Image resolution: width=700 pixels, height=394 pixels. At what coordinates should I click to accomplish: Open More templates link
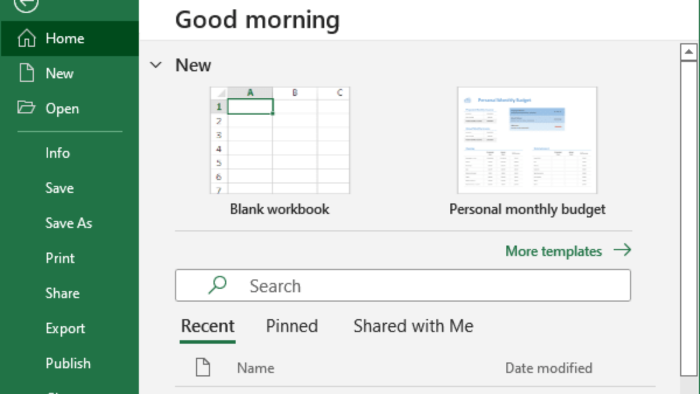pyautogui.click(x=554, y=251)
